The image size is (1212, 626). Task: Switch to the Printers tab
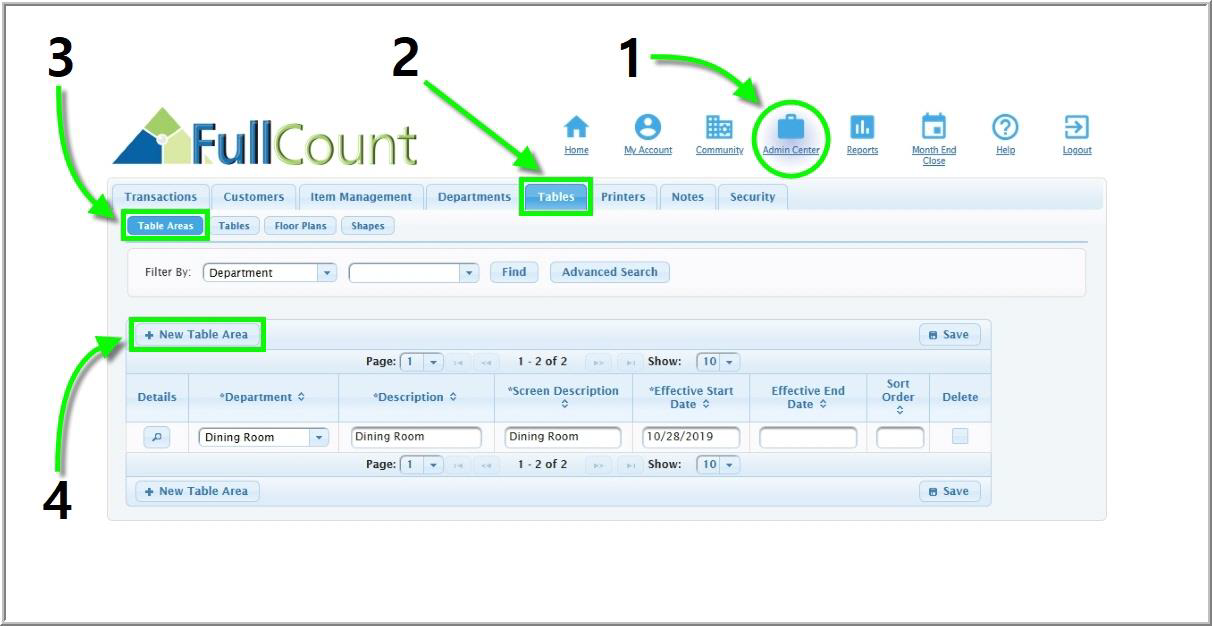pyautogui.click(x=623, y=197)
